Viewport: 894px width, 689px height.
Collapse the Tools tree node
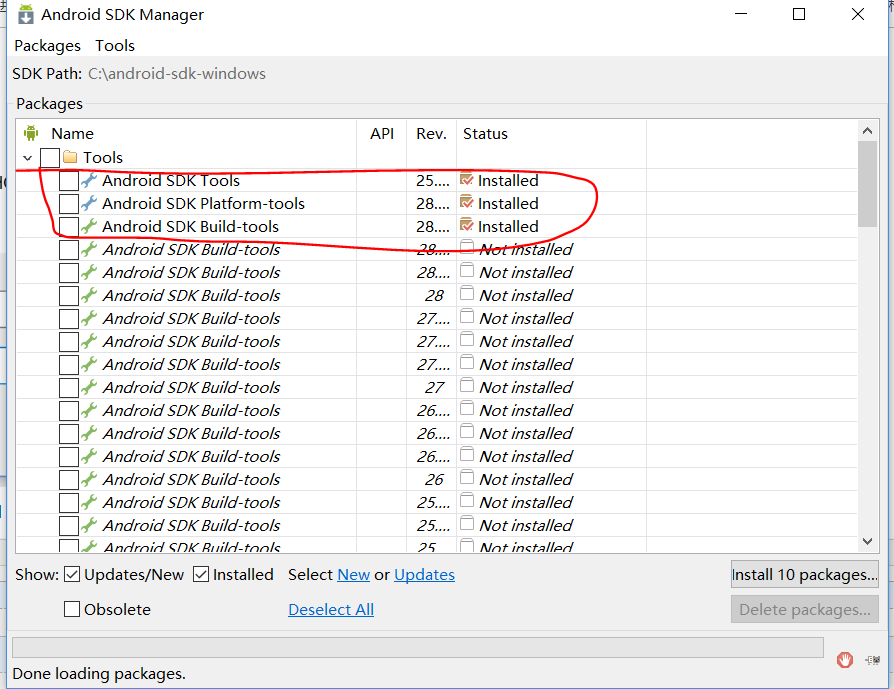pyautogui.click(x=27, y=157)
